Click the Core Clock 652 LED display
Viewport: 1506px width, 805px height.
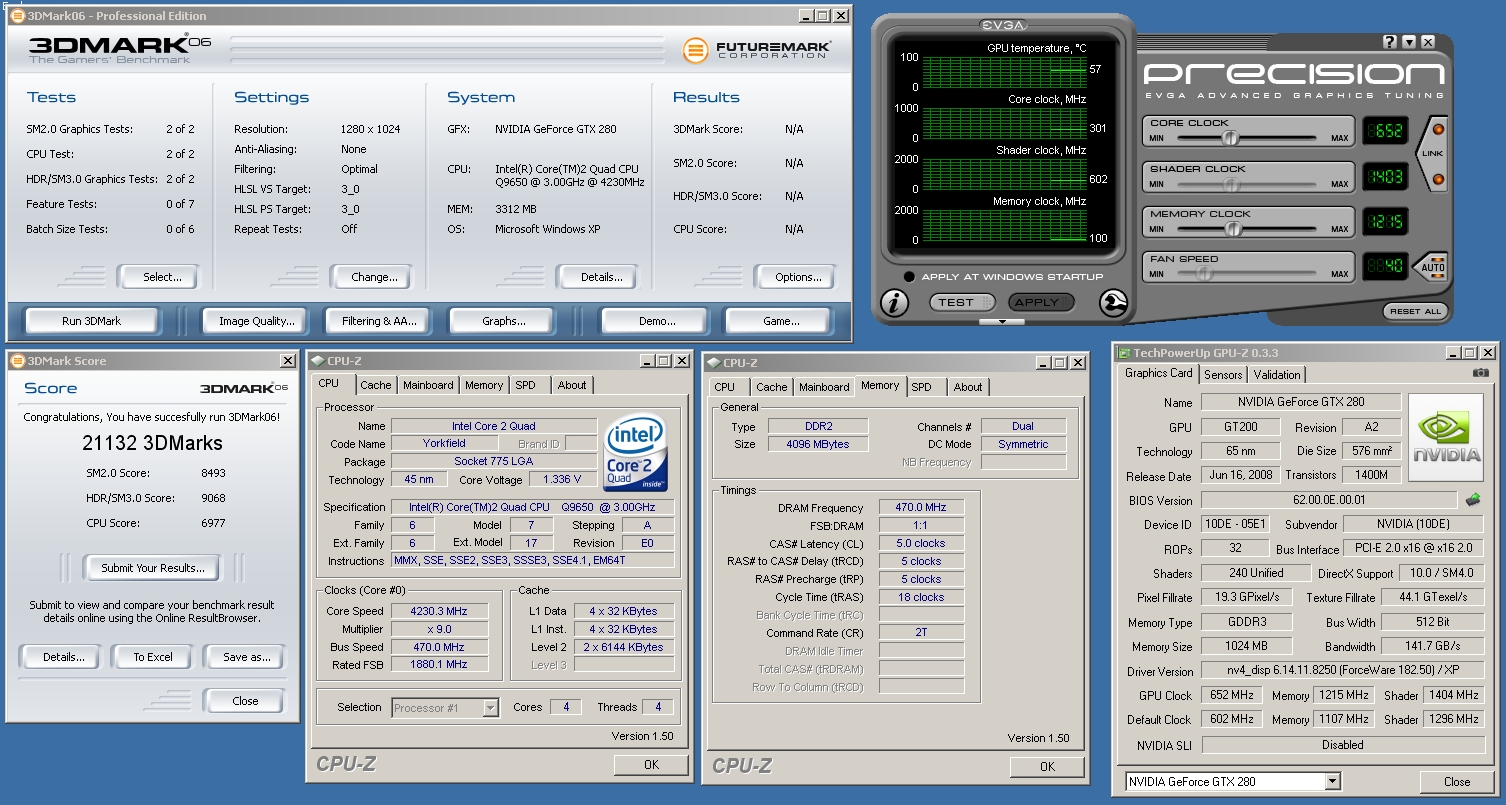1385,131
